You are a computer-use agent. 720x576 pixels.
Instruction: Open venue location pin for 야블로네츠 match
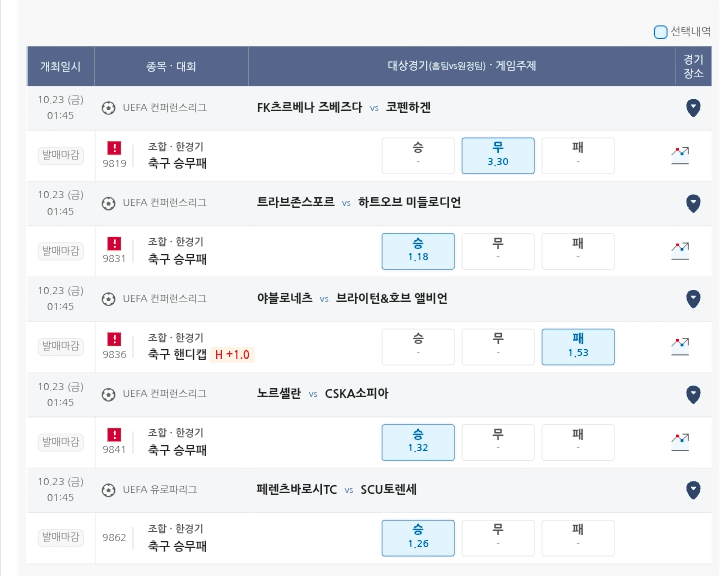pyautogui.click(x=693, y=299)
